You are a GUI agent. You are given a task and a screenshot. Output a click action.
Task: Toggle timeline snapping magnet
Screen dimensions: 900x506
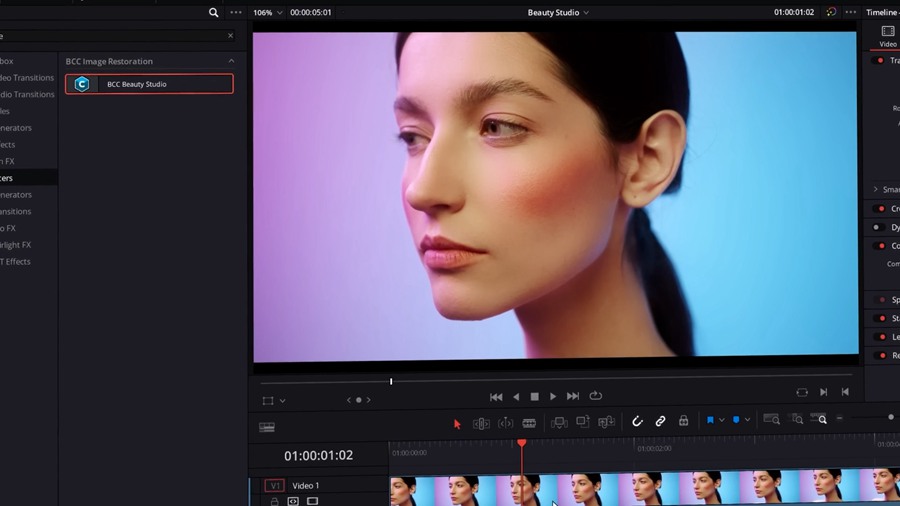coord(637,421)
